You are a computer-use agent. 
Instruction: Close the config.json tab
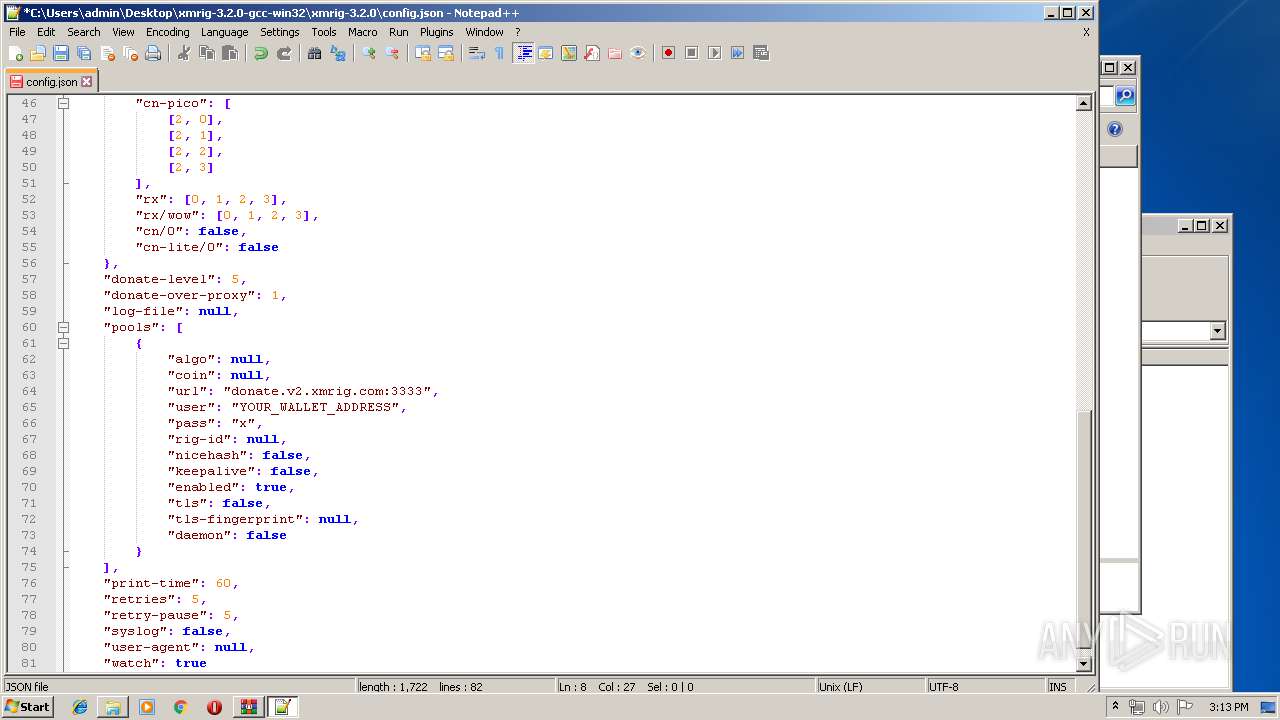[87, 82]
